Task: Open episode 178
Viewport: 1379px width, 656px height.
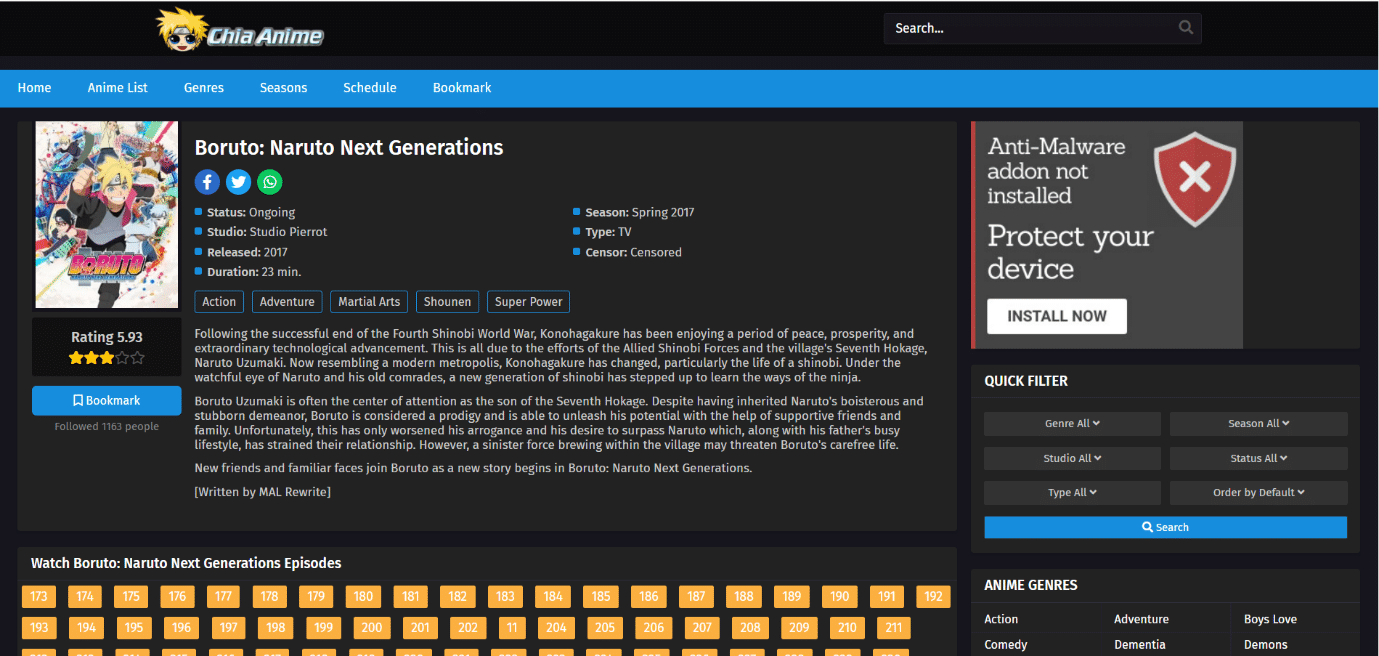Action: 270,596
